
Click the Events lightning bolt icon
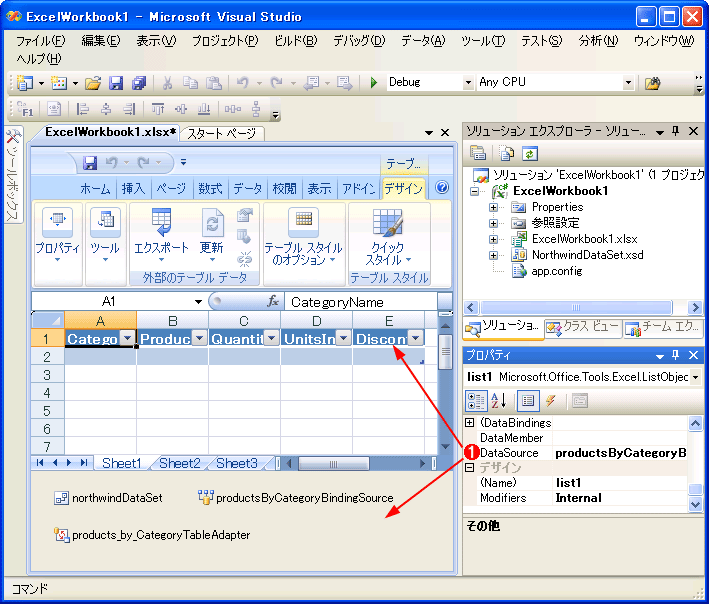pyautogui.click(x=550, y=401)
